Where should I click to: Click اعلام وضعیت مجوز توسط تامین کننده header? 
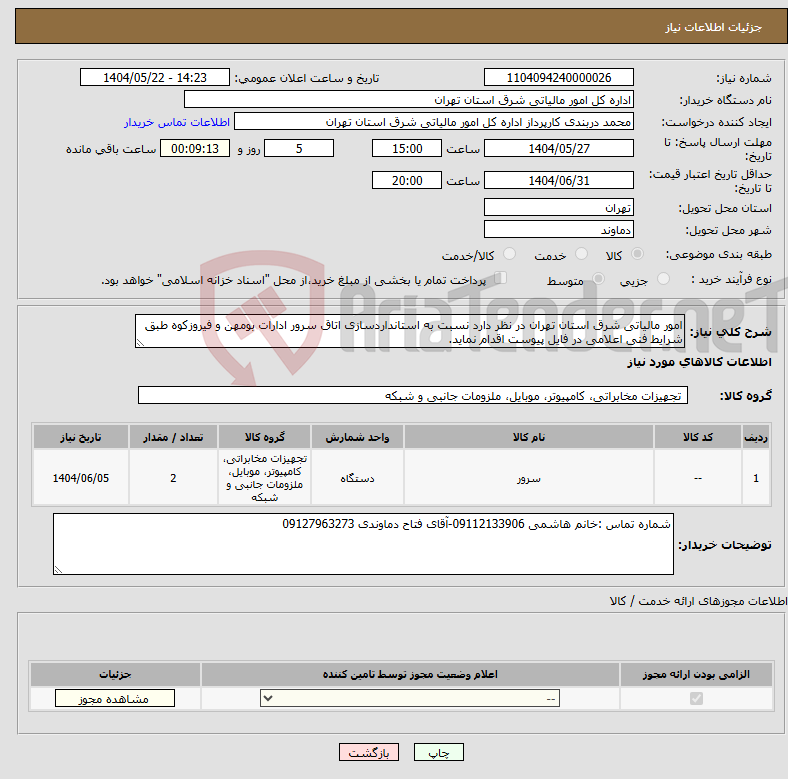[x=410, y=674]
